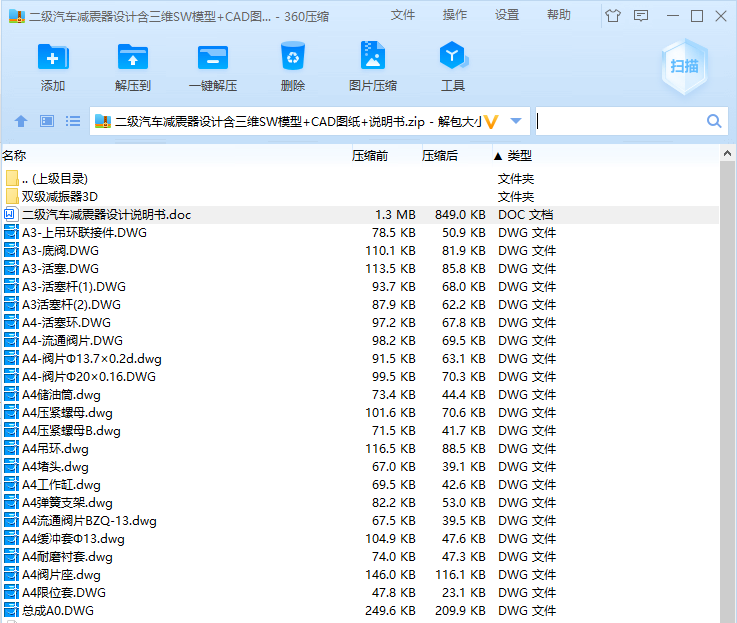This screenshot has width=737, height=623.
Task: Click the doc icon beside 二级汽车减震器设计说明书.doc
Action: tap(11, 215)
